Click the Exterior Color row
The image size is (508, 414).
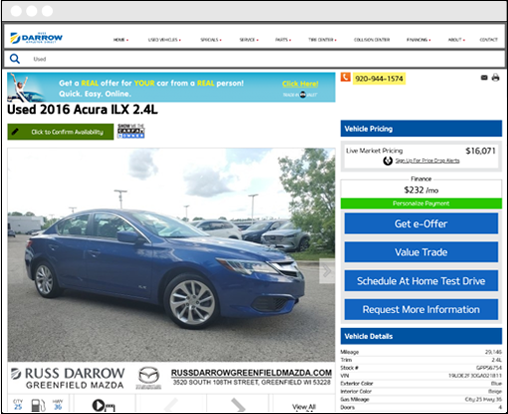(421, 383)
